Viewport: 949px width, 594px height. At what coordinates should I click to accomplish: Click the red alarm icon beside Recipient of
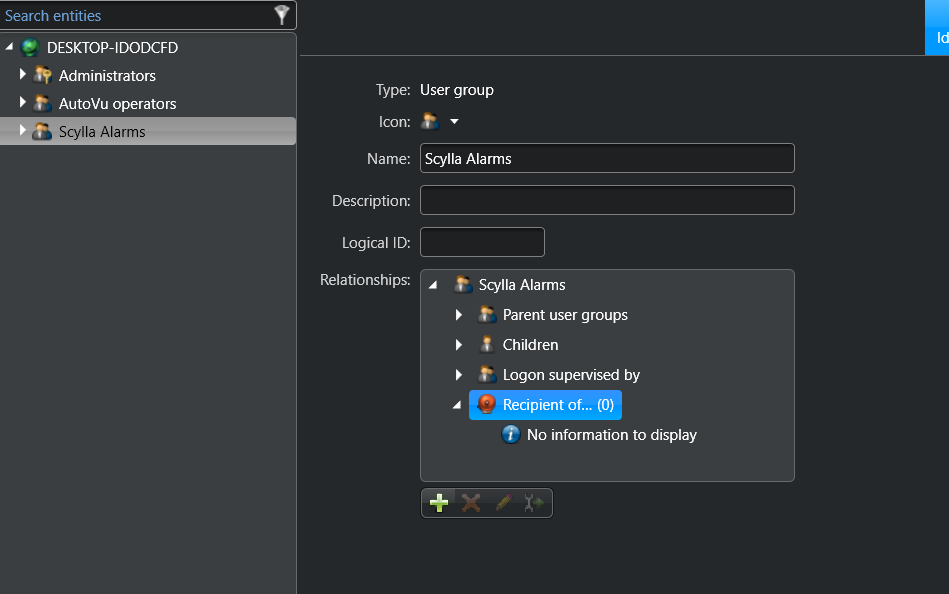click(486, 405)
